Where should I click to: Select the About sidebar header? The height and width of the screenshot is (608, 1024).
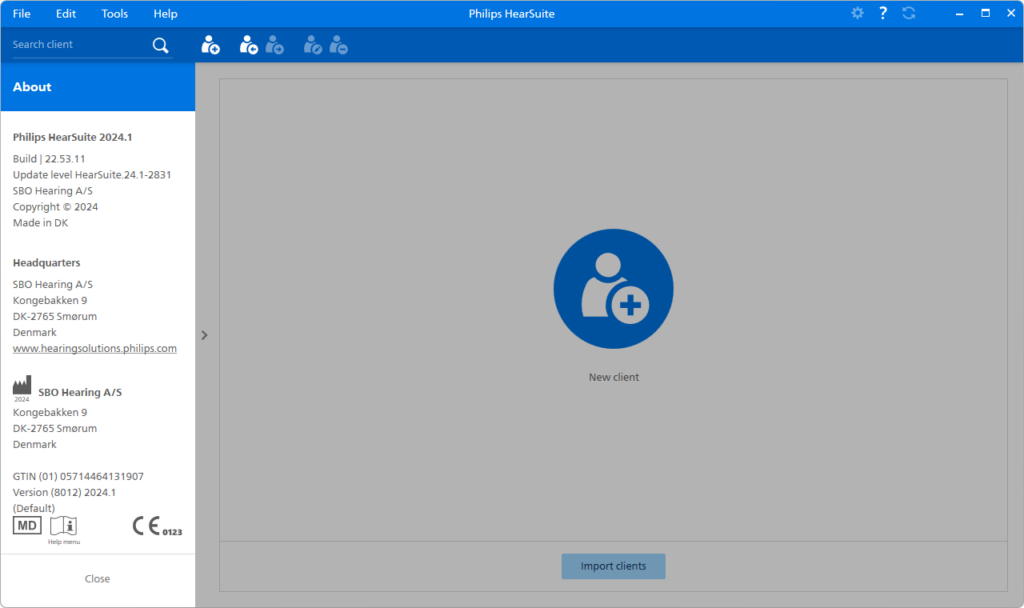click(31, 87)
